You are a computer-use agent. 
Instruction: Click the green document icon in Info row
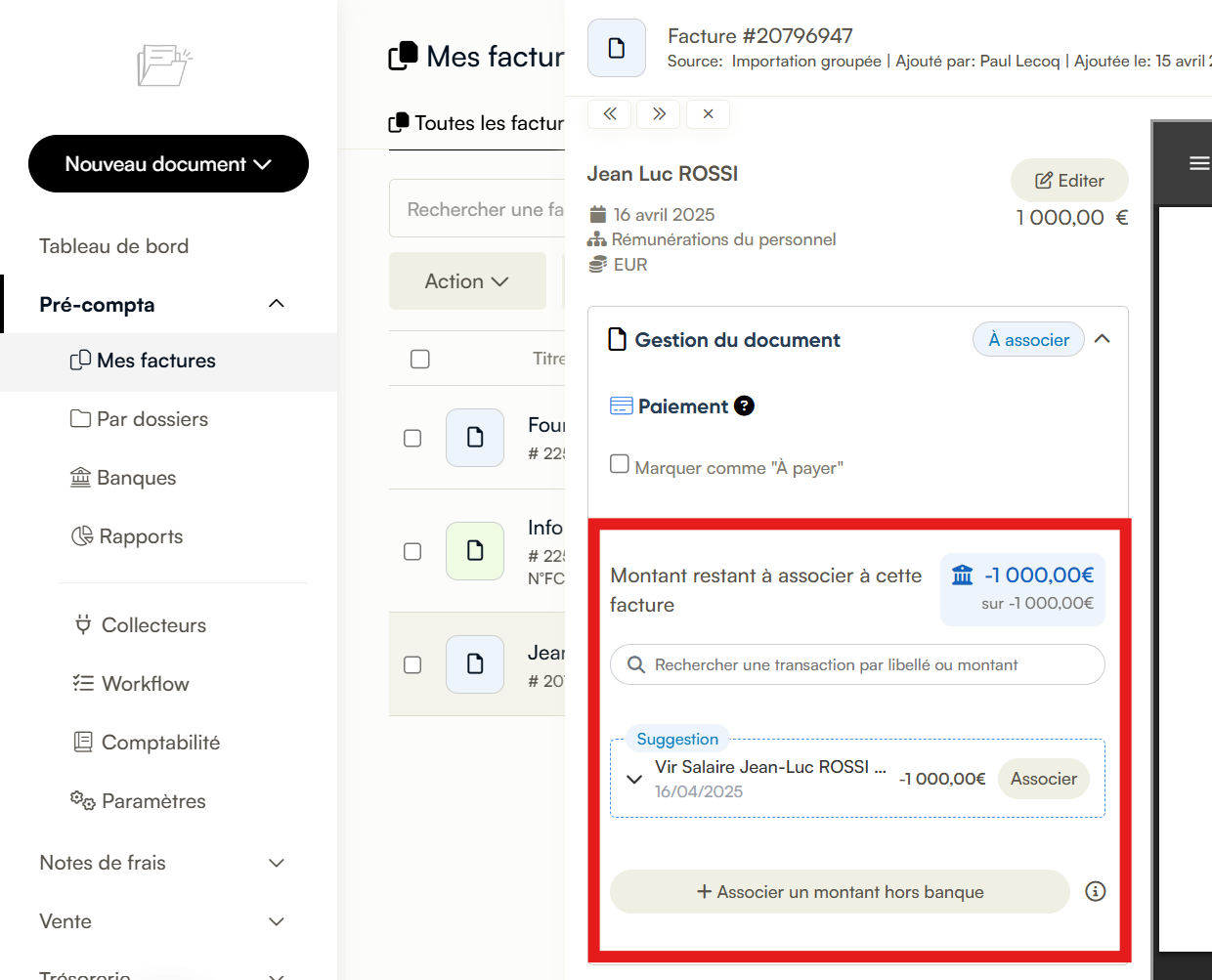point(475,551)
